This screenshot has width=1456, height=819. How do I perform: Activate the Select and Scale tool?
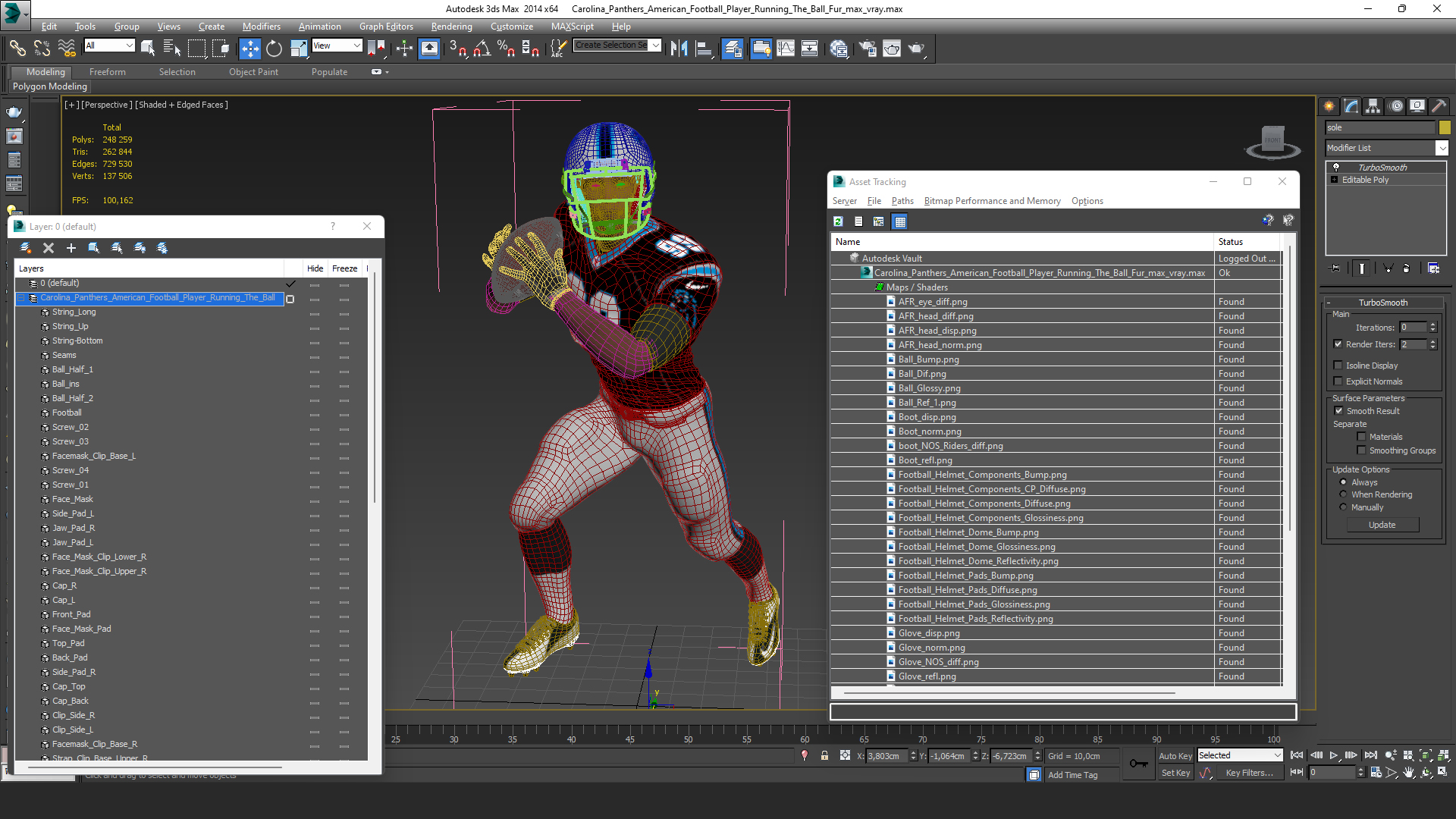coord(299,49)
